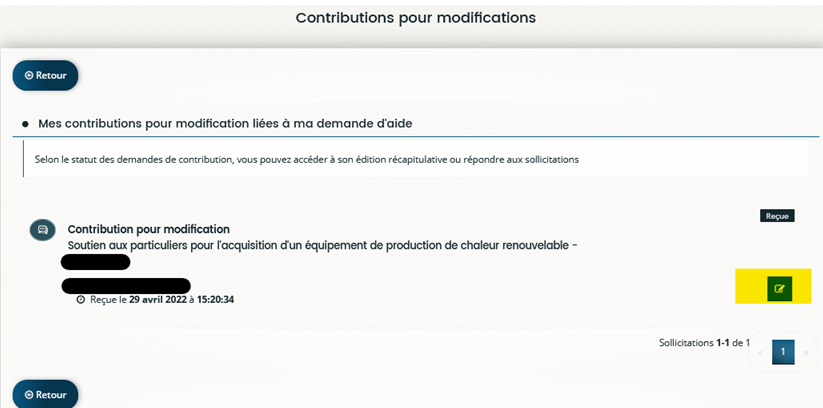Click the arrow icon in the Retour button below the pagination
This screenshot has width=823, height=408.
point(29,395)
